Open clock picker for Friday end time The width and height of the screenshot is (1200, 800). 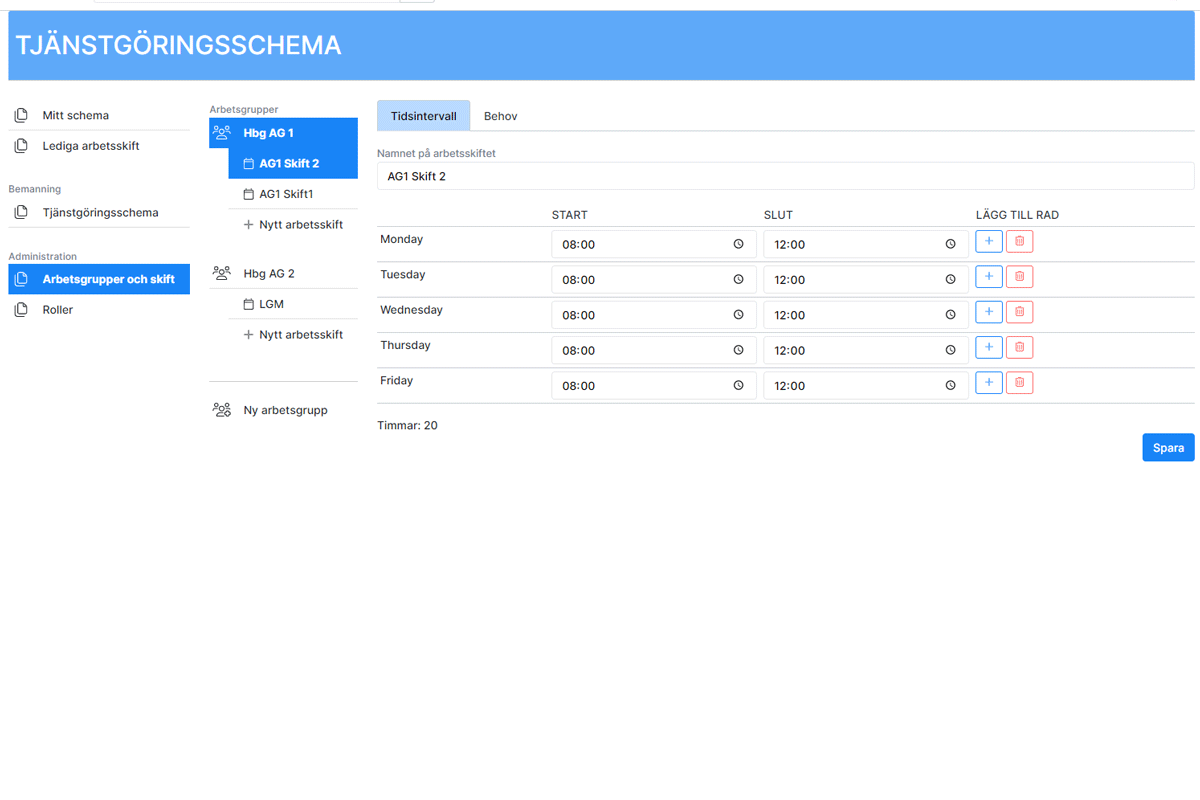pyautogui.click(x=950, y=385)
